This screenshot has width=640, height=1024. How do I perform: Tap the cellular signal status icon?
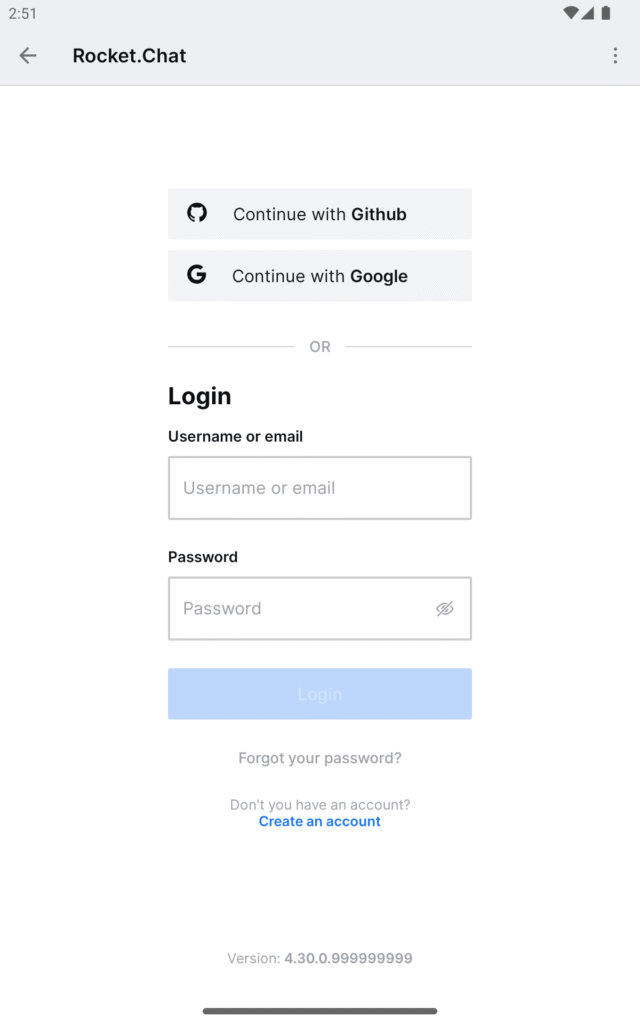[588, 13]
